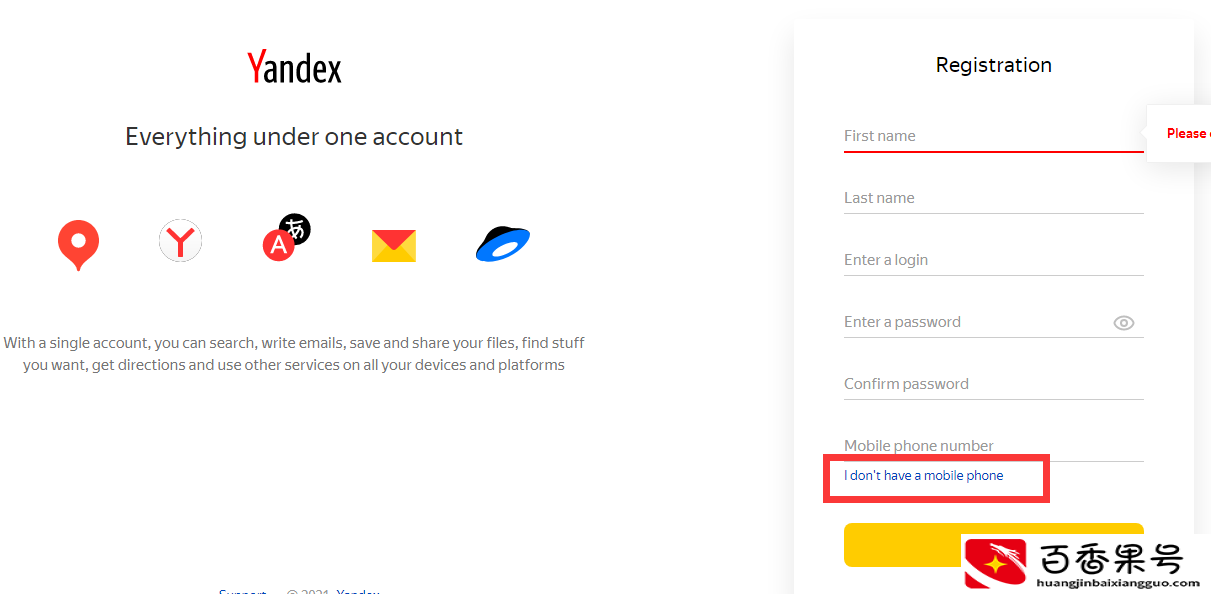1211x594 pixels.
Task: Click into the Last name field
Action: (993, 198)
